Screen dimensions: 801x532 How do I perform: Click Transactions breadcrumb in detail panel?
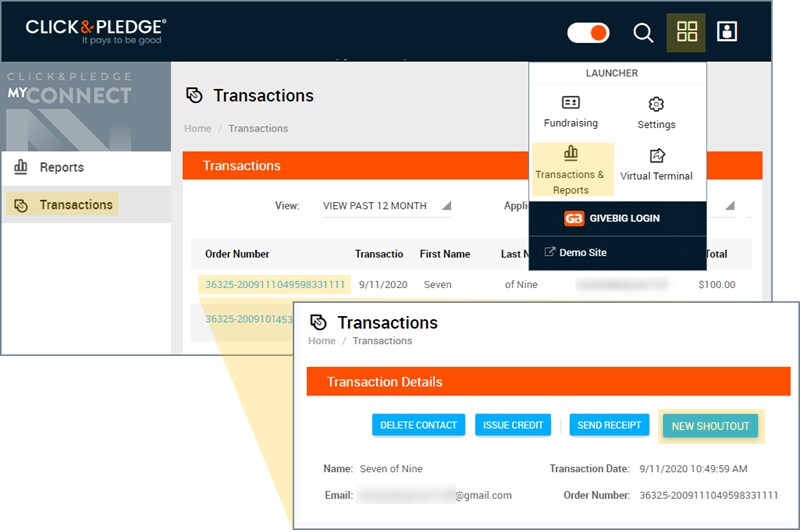coord(382,341)
